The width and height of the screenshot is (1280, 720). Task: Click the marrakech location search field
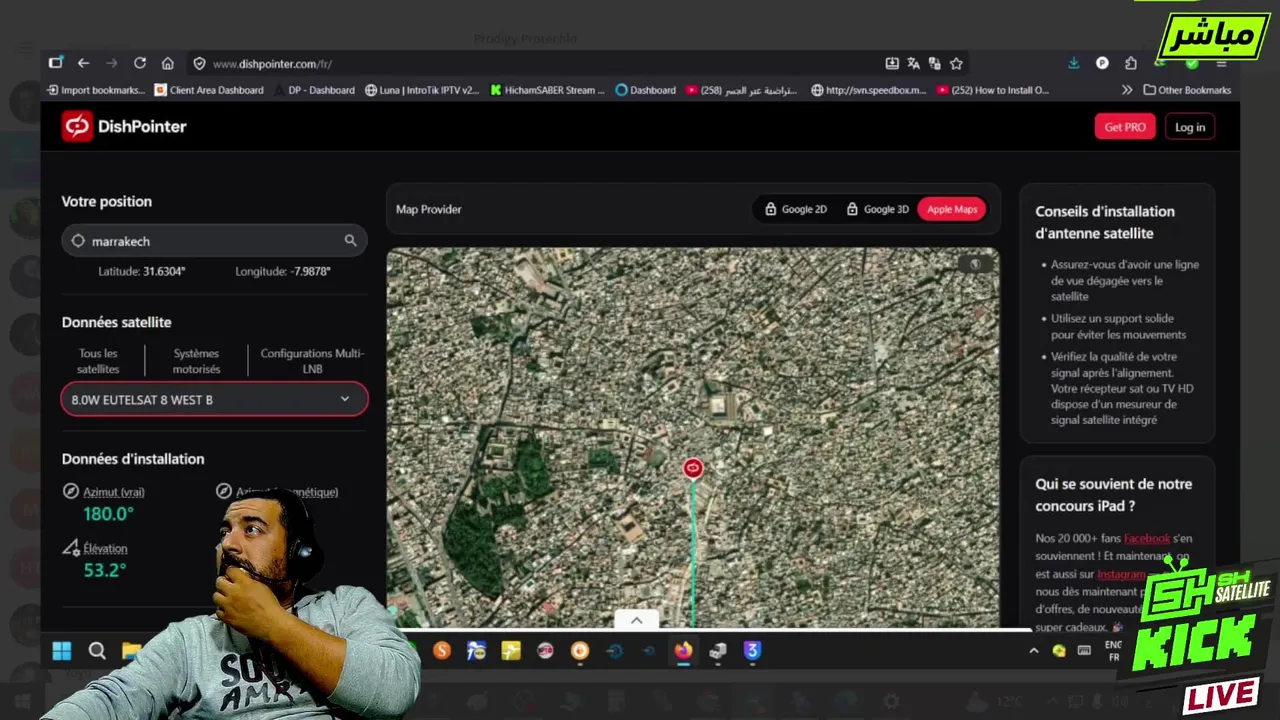(x=214, y=241)
